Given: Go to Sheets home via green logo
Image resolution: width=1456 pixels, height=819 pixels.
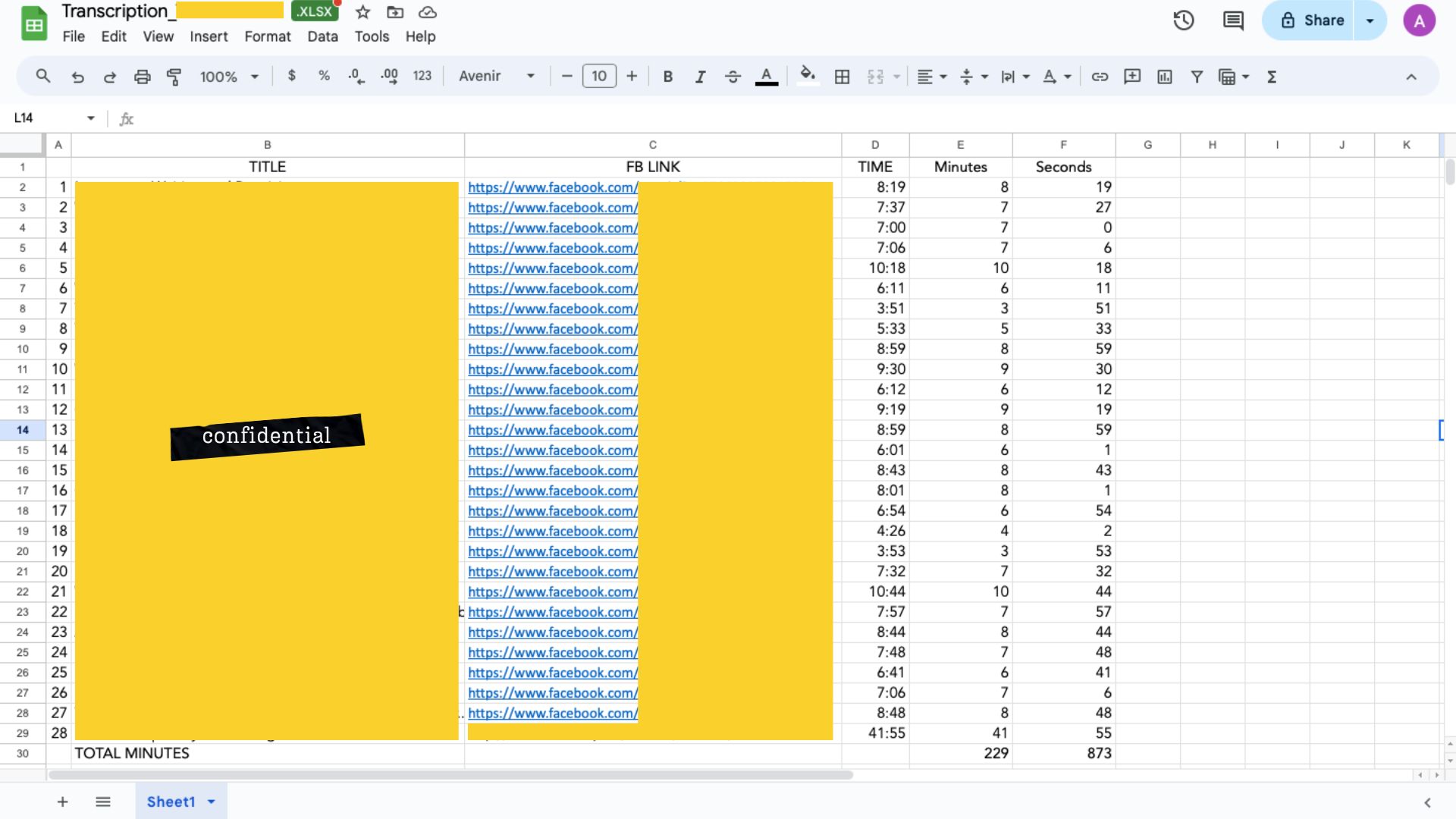Looking at the screenshot, I should (34, 24).
